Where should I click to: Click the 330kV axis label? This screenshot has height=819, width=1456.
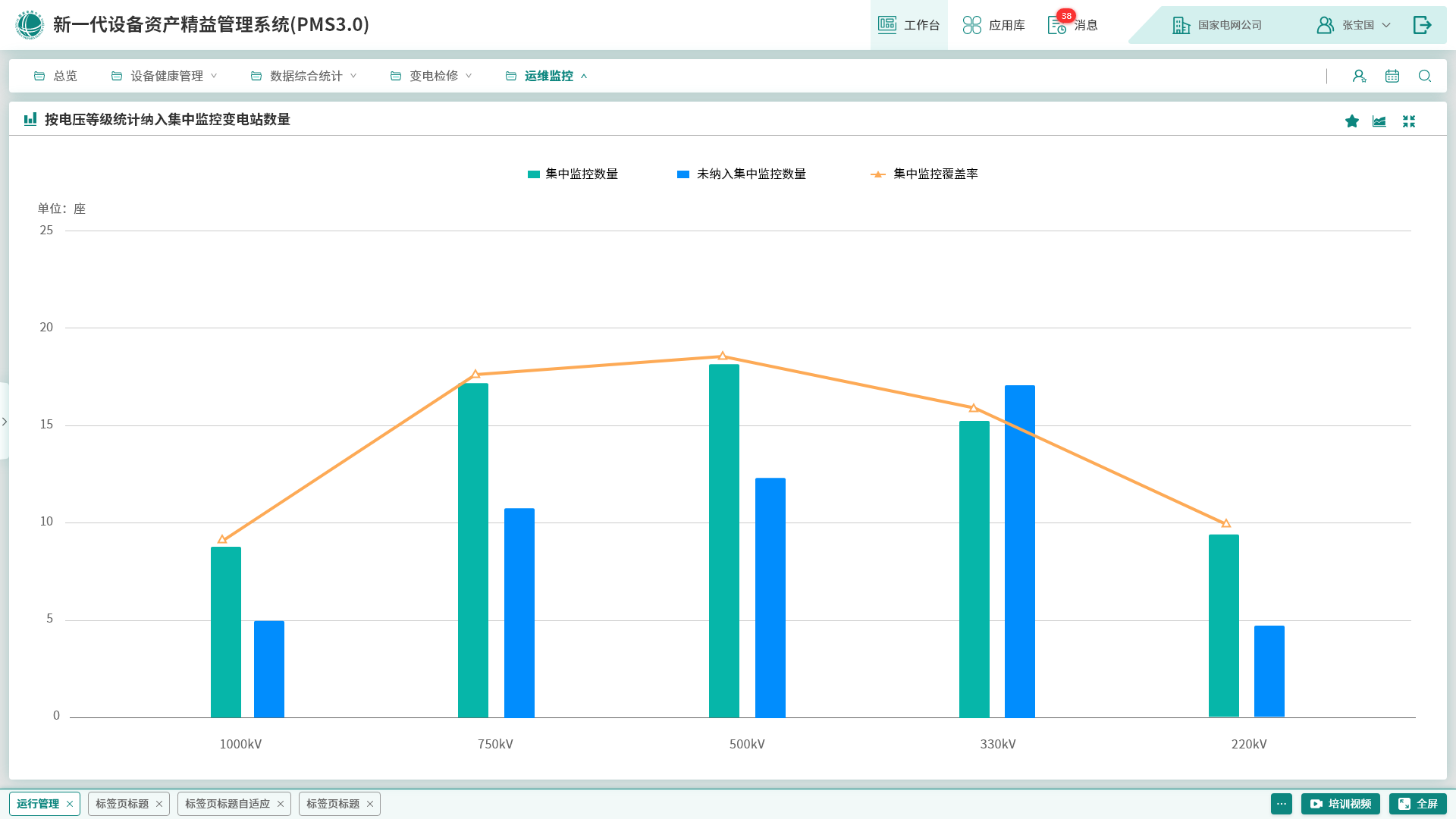tap(998, 745)
